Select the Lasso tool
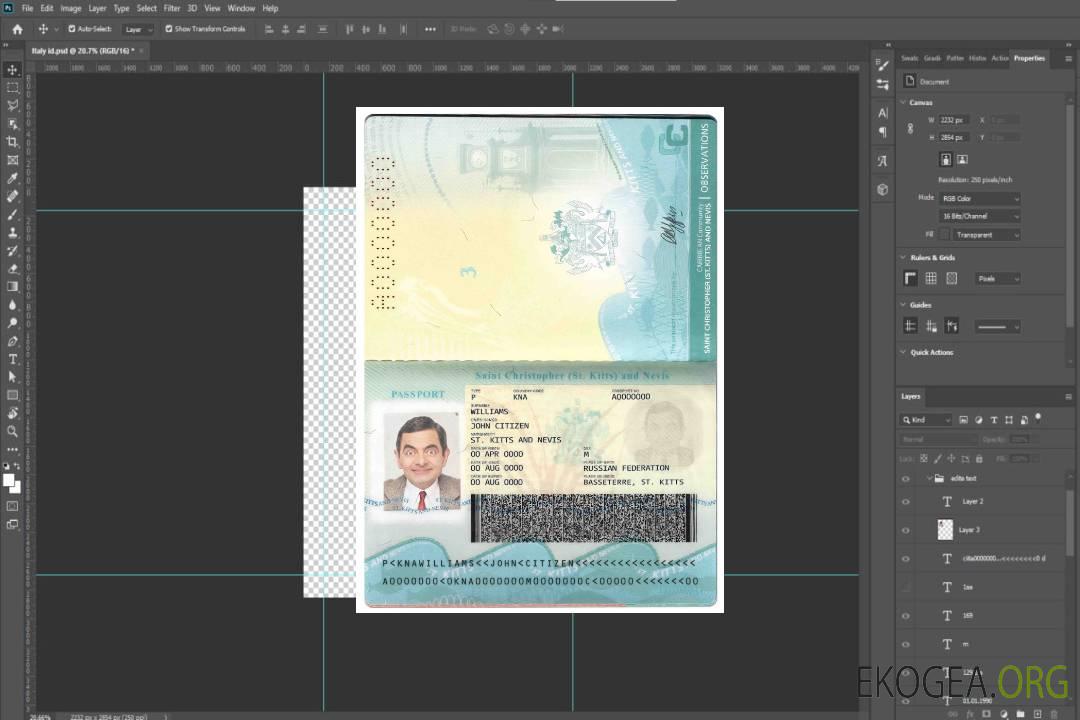This screenshot has width=1080, height=720. point(12,105)
